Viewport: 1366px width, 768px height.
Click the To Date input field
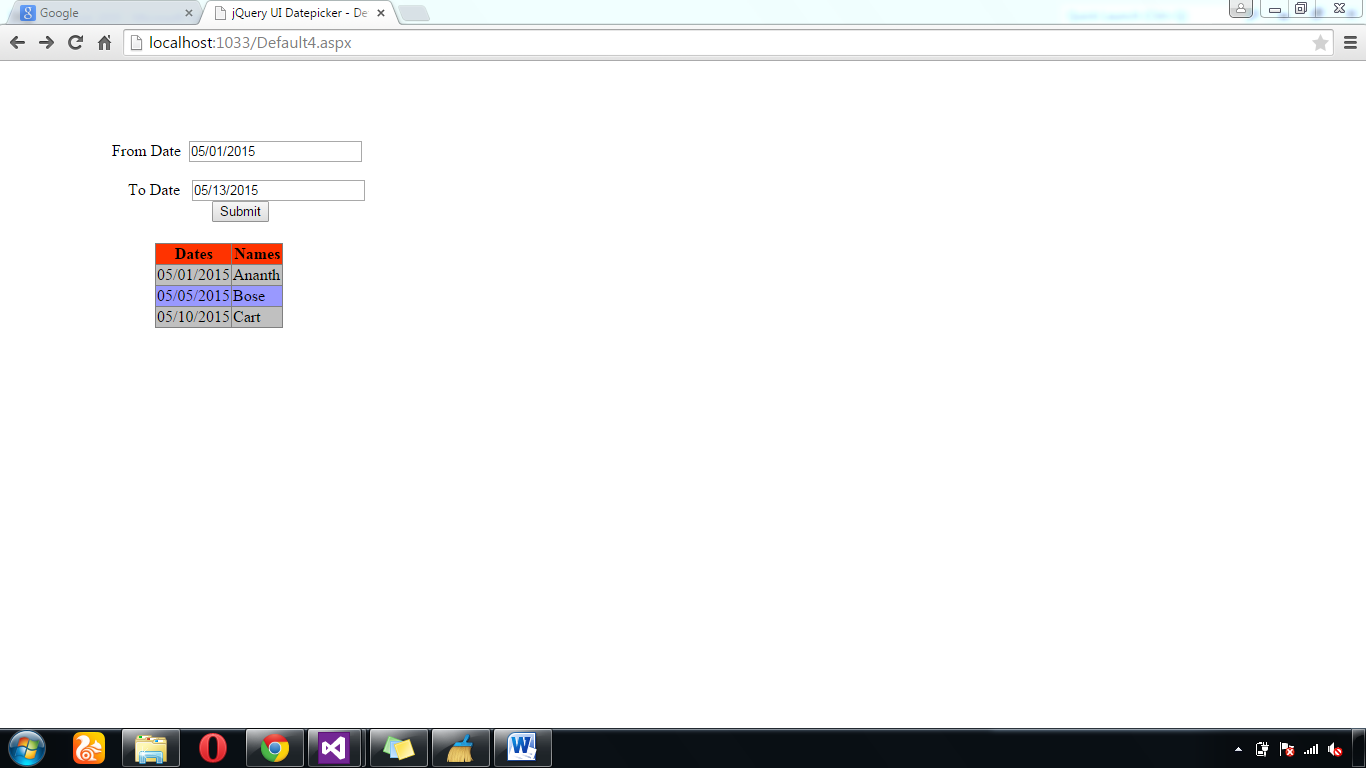click(278, 190)
